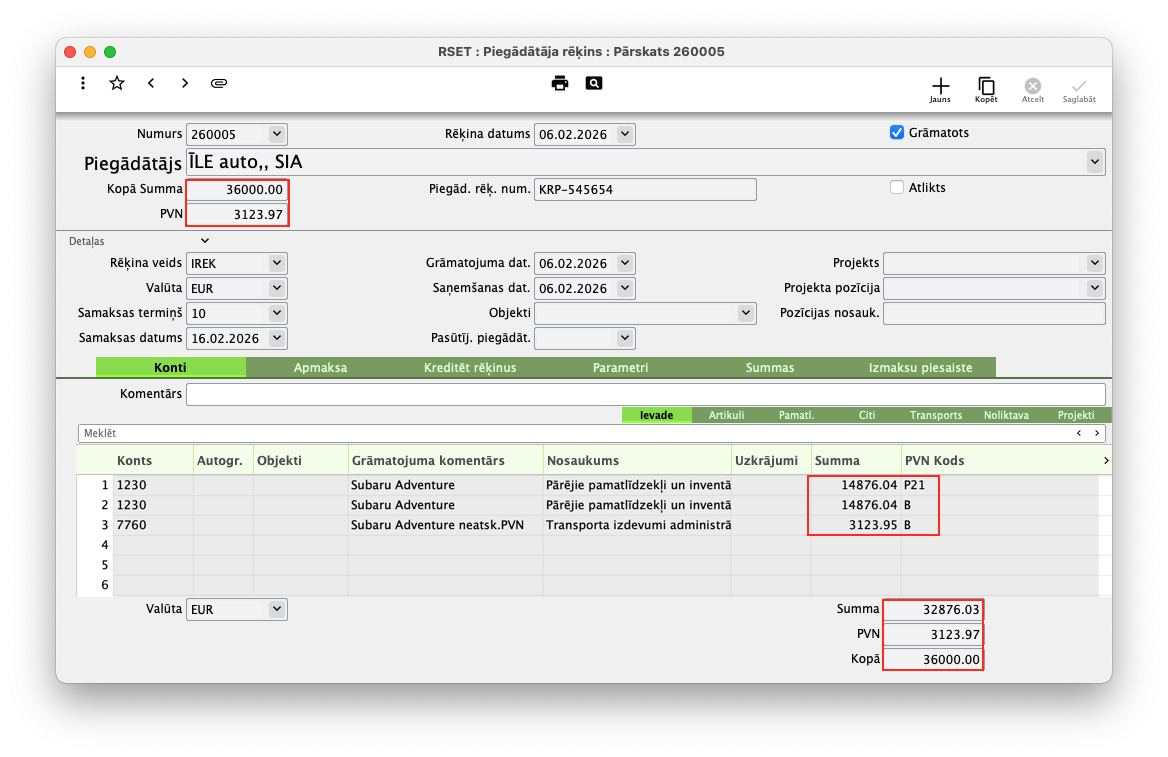Open the Rēķina veids dropdown
The image size is (1168, 757).
coord(277,263)
